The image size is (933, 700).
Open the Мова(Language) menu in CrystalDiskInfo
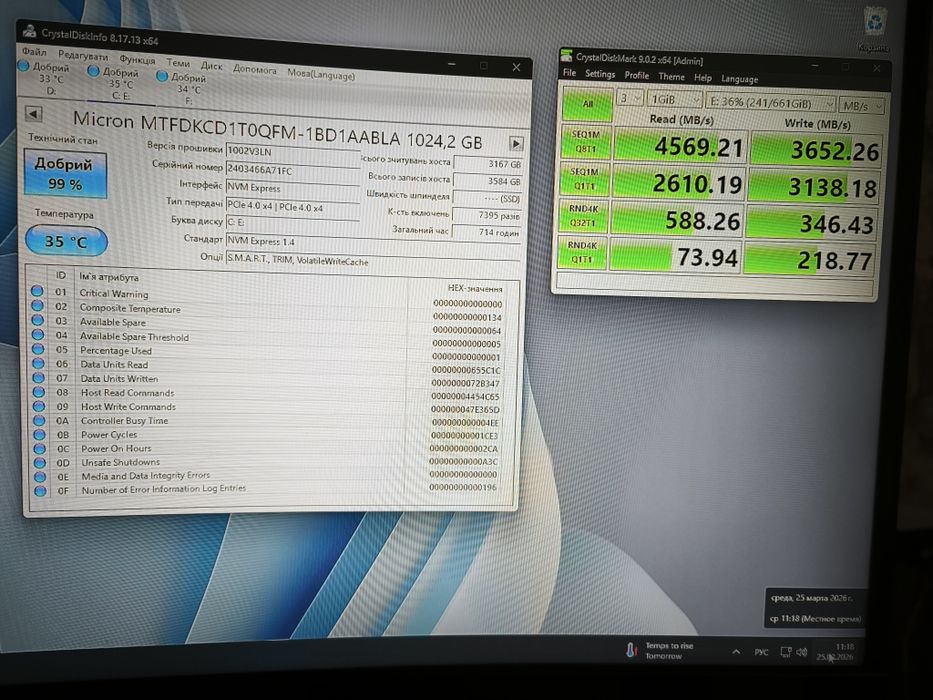tap(321, 74)
